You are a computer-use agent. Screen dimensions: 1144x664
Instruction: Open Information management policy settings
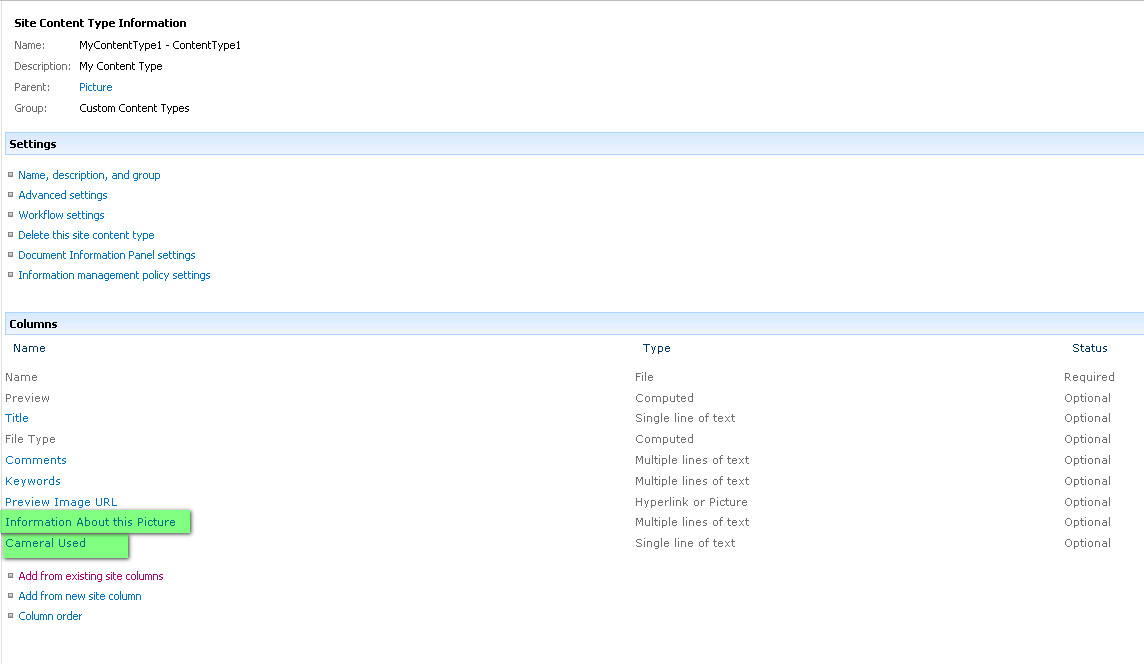click(x=114, y=275)
